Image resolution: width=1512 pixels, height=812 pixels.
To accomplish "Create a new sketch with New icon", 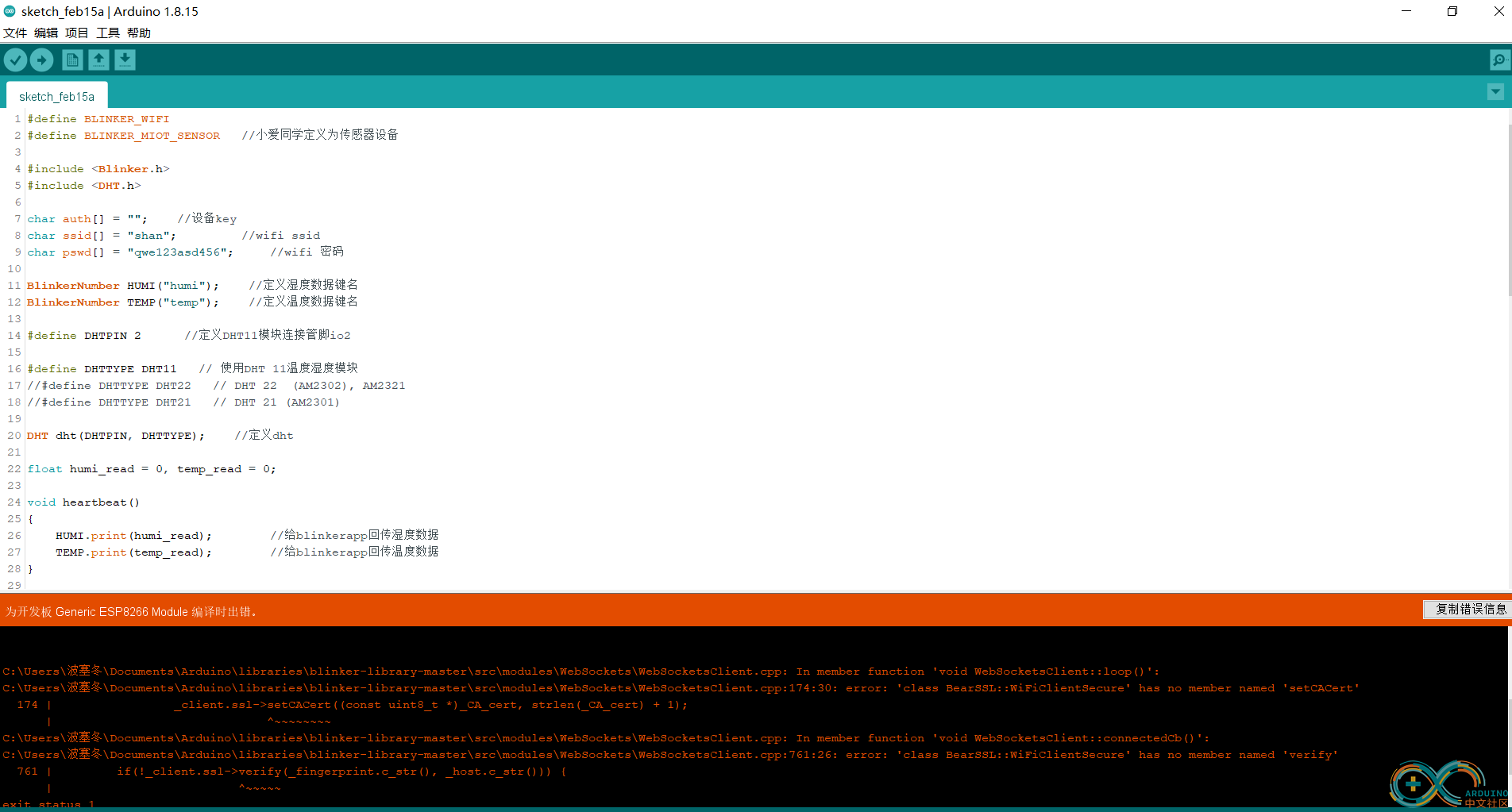I will [x=72, y=60].
